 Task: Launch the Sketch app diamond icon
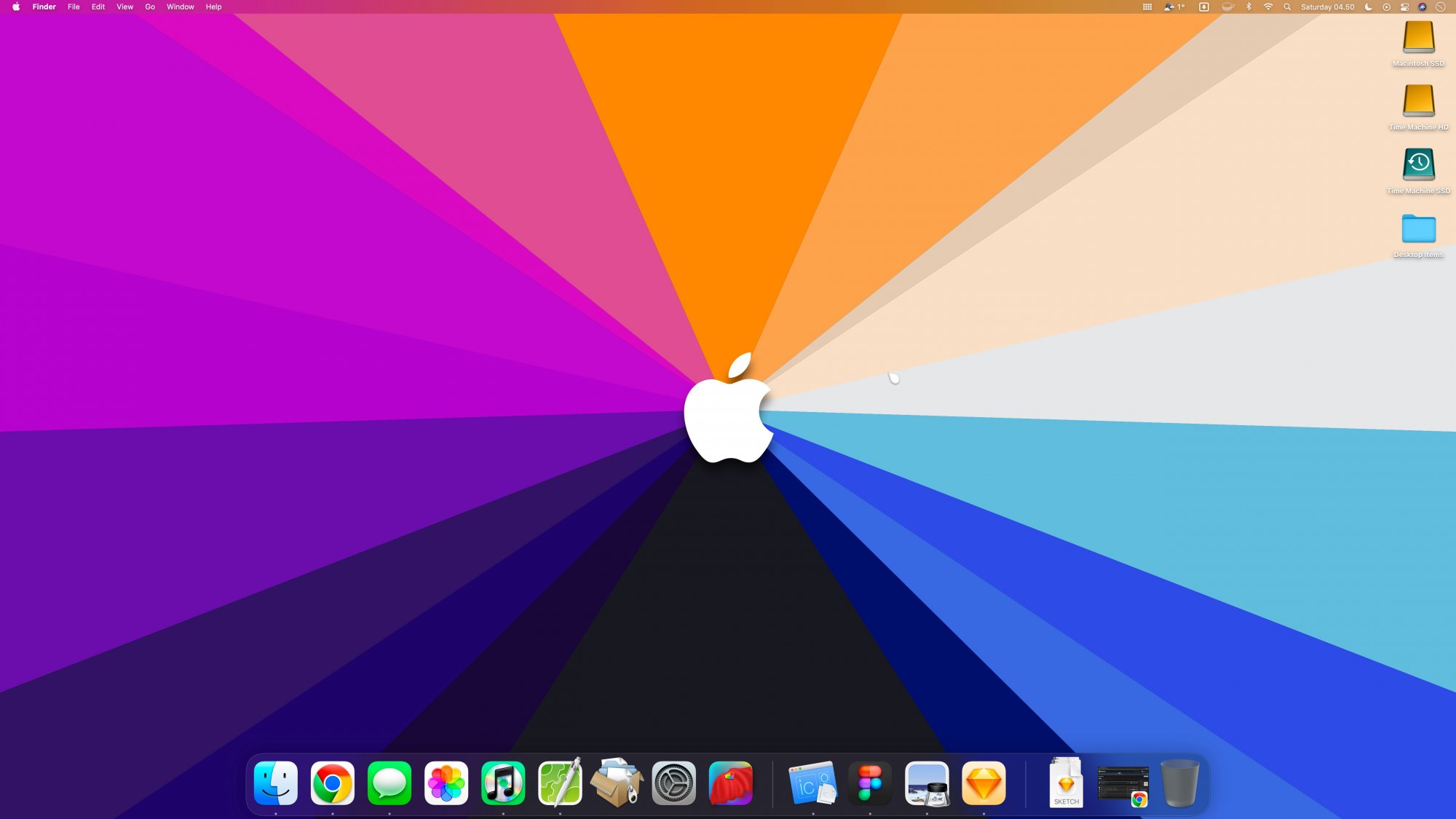pyautogui.click(x=984, y=783)
